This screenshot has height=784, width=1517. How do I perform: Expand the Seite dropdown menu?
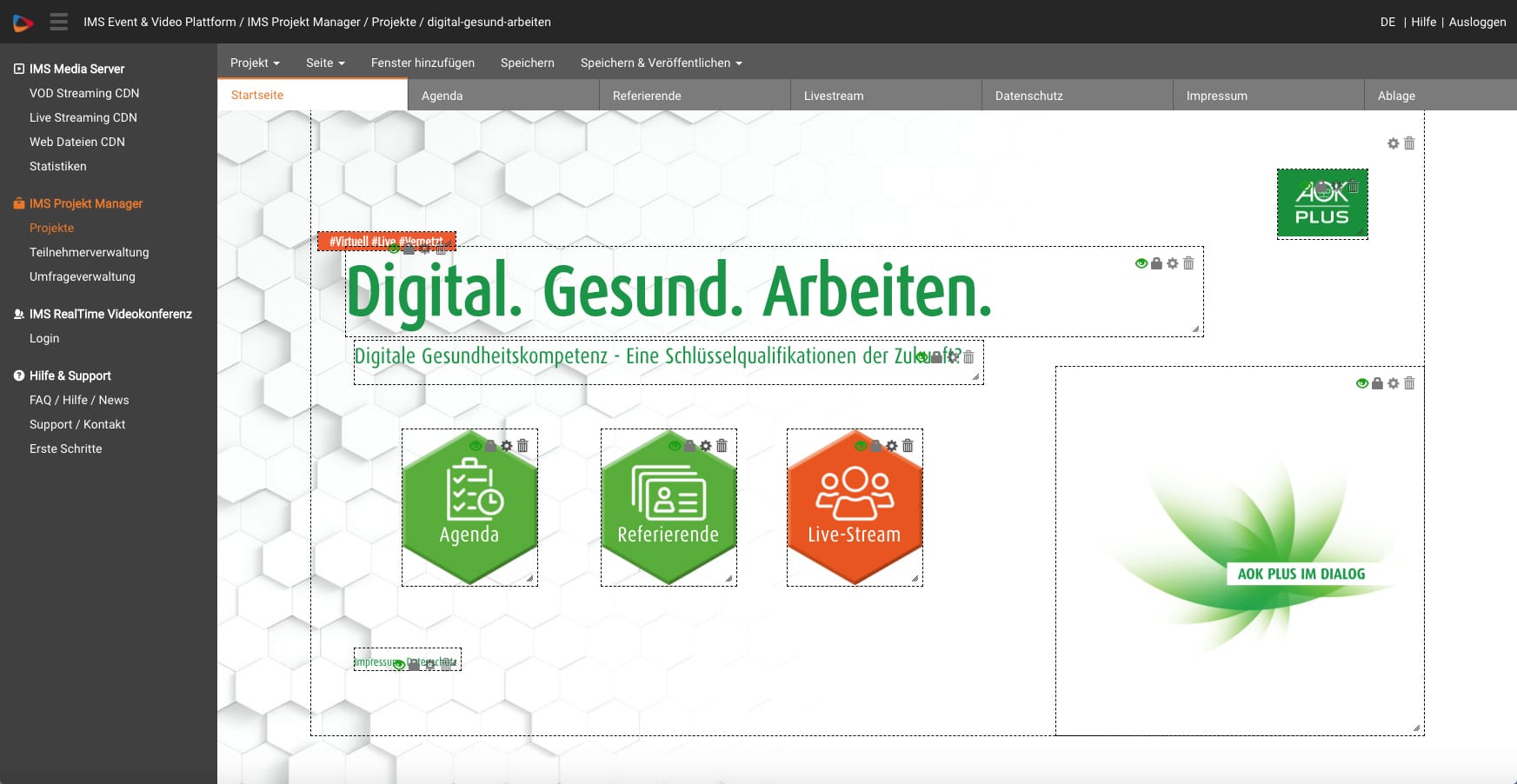(x=325, y=63)
